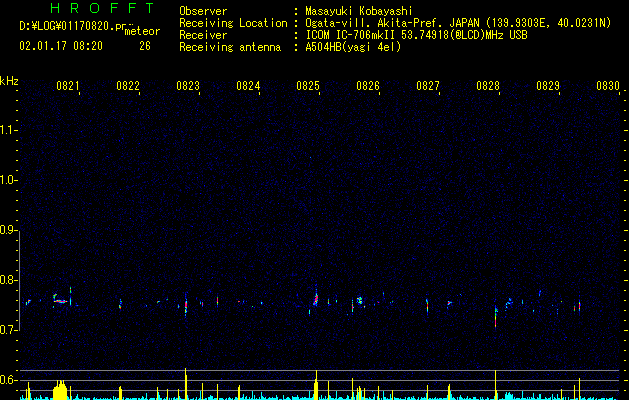629x400 pixels.
Task: Click the 0828 time marker
Action: 488,86
